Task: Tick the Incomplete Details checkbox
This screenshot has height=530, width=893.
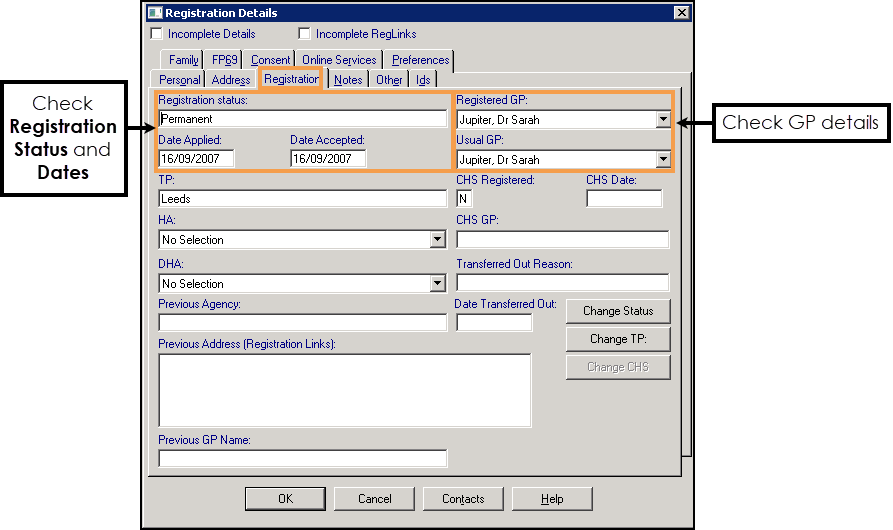Action: (x=157, y=34)
